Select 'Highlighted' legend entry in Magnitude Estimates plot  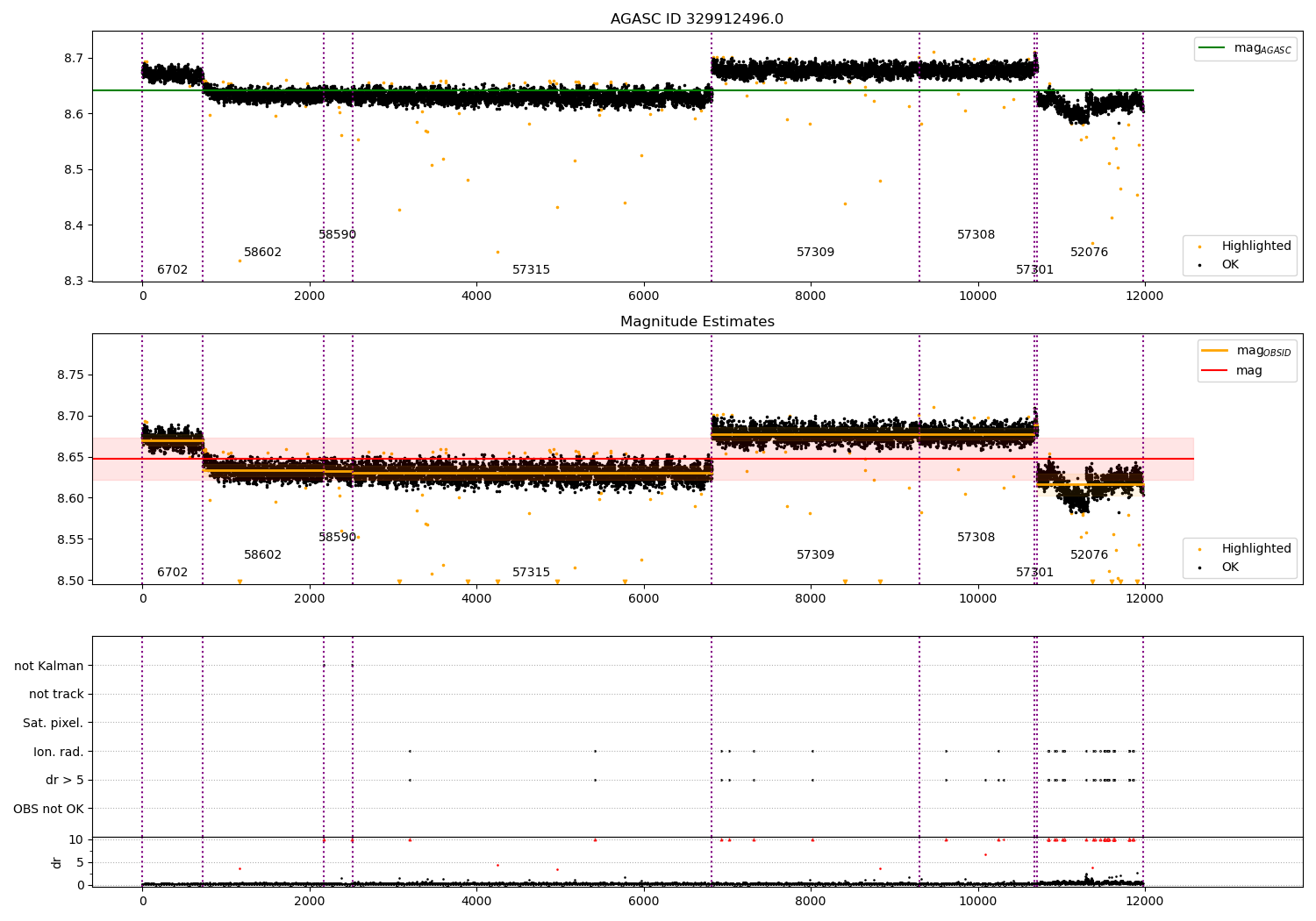click(1256, 548)
